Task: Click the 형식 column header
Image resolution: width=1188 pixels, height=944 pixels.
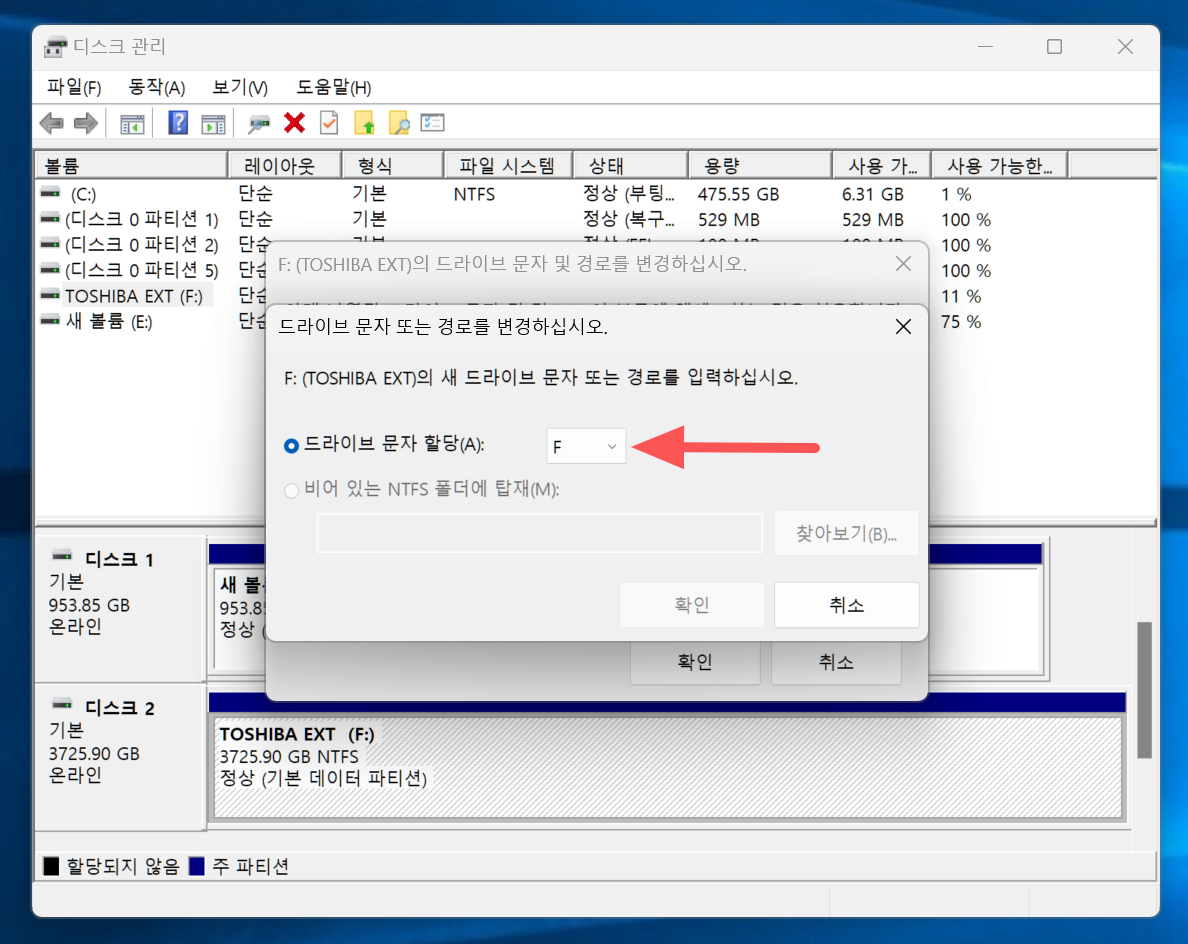Action: [x=392, y=165]
